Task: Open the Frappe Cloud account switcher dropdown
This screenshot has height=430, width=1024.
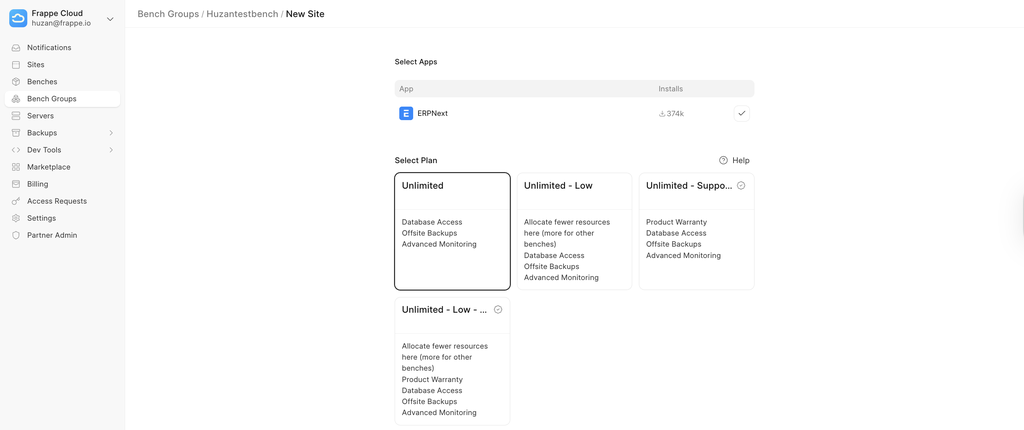Action: click(110, 19)
